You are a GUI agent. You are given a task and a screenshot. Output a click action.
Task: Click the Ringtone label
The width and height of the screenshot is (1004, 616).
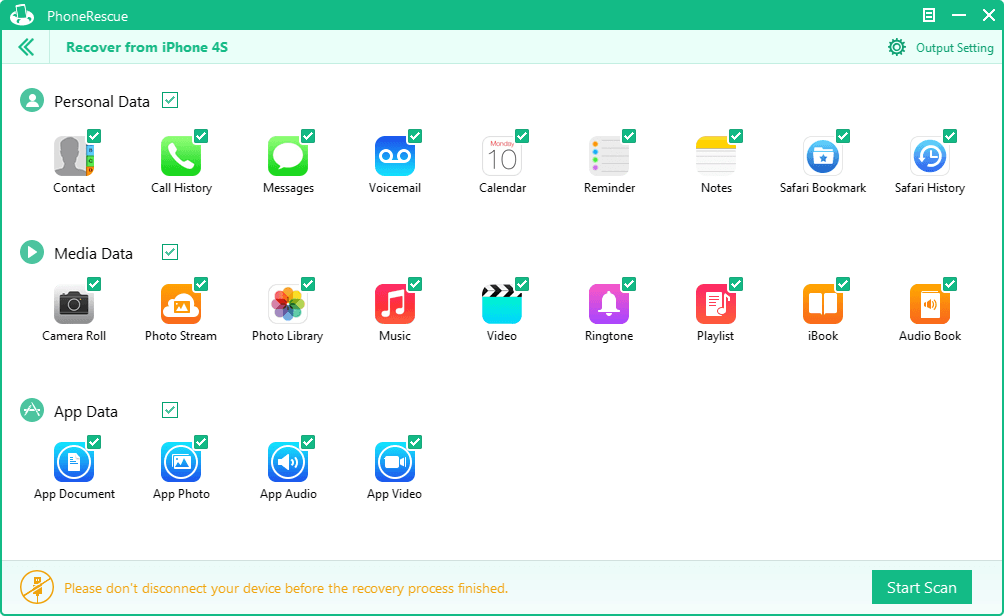point(608,336)
